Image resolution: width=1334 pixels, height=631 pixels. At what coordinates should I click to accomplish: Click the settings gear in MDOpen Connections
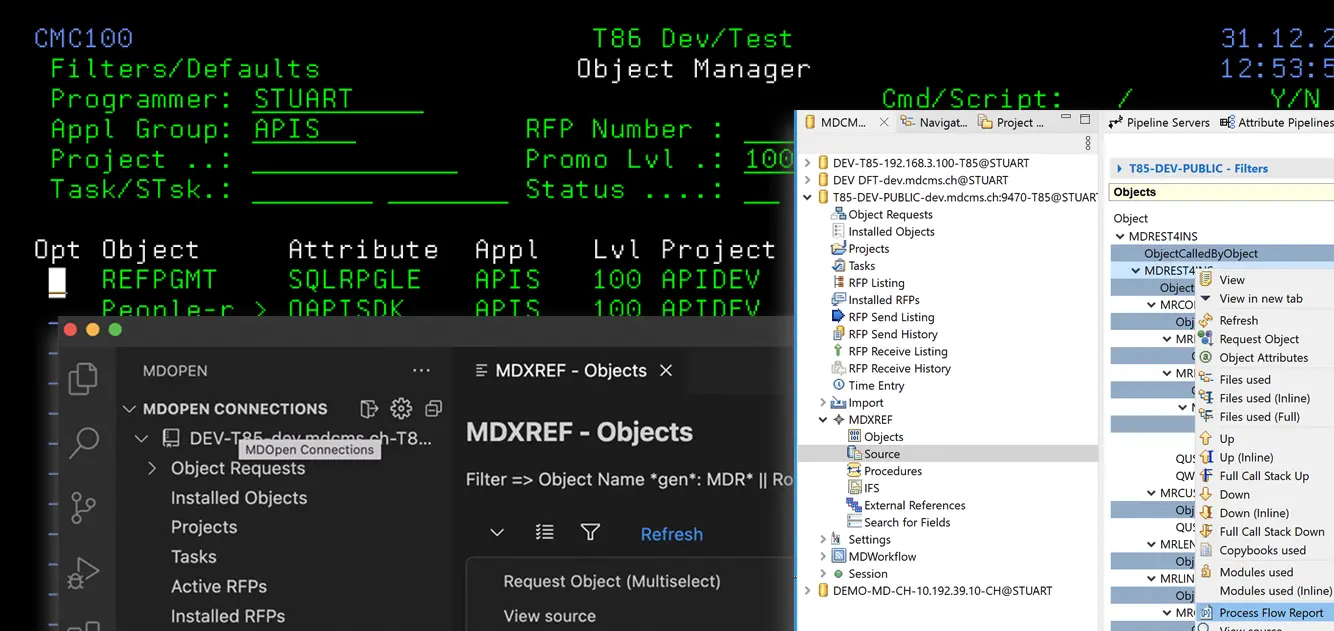(x=401, y=408)
